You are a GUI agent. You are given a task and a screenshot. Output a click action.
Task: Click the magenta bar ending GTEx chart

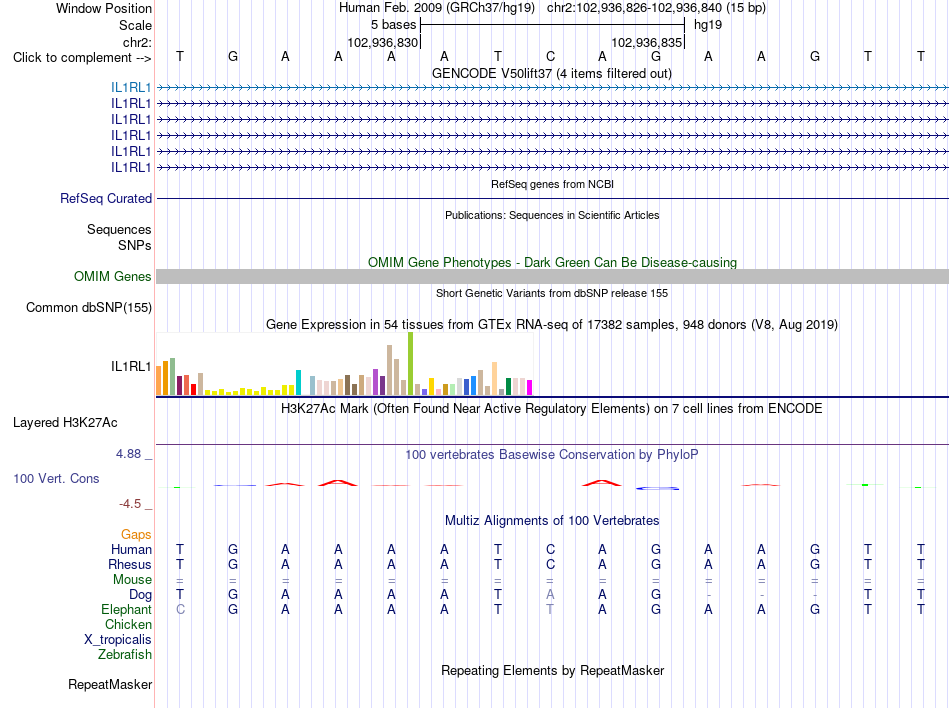(x=530, y=388)
